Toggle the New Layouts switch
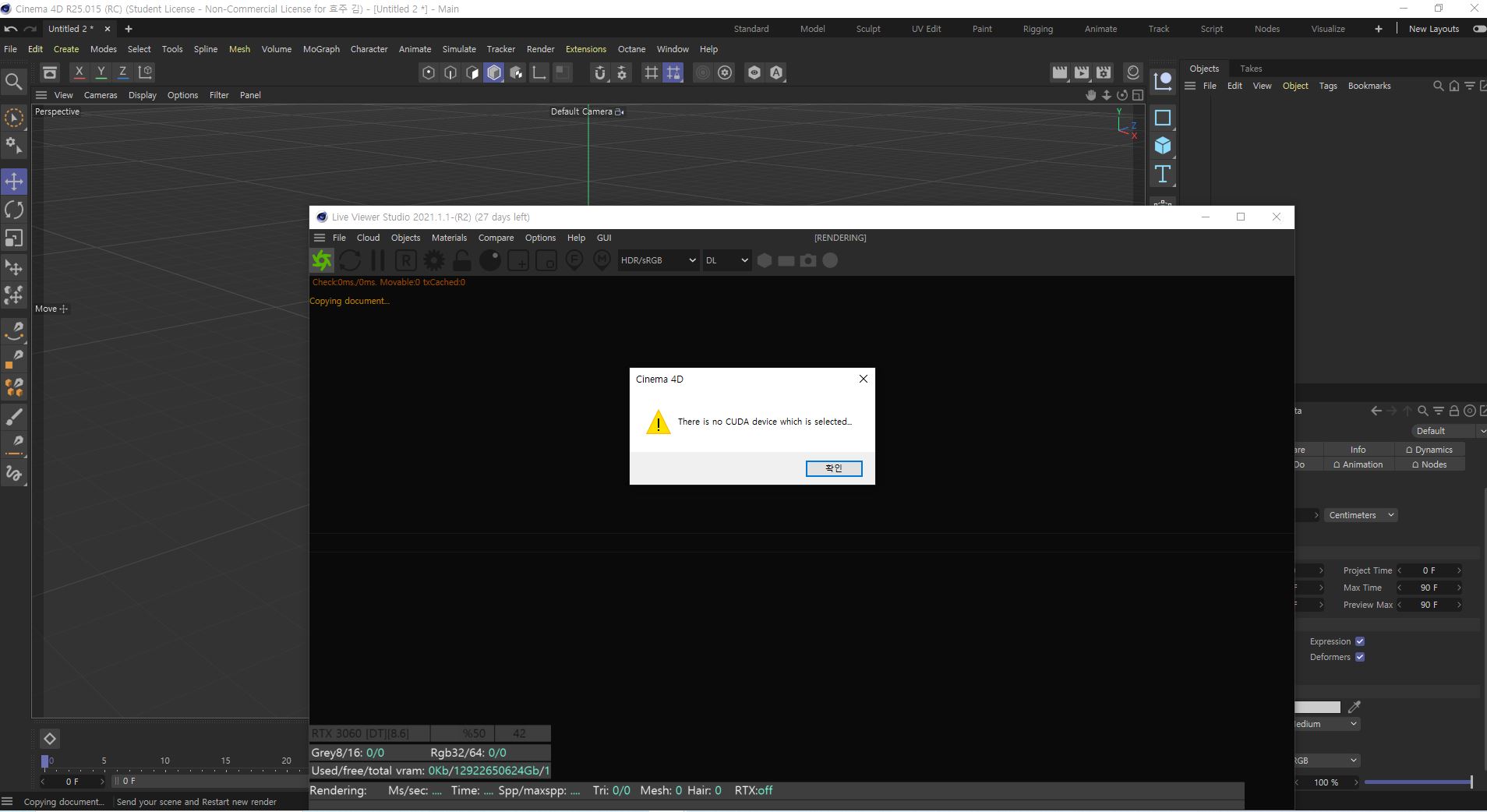This screenshot has width=1487, height=812. click(1478, 29)
